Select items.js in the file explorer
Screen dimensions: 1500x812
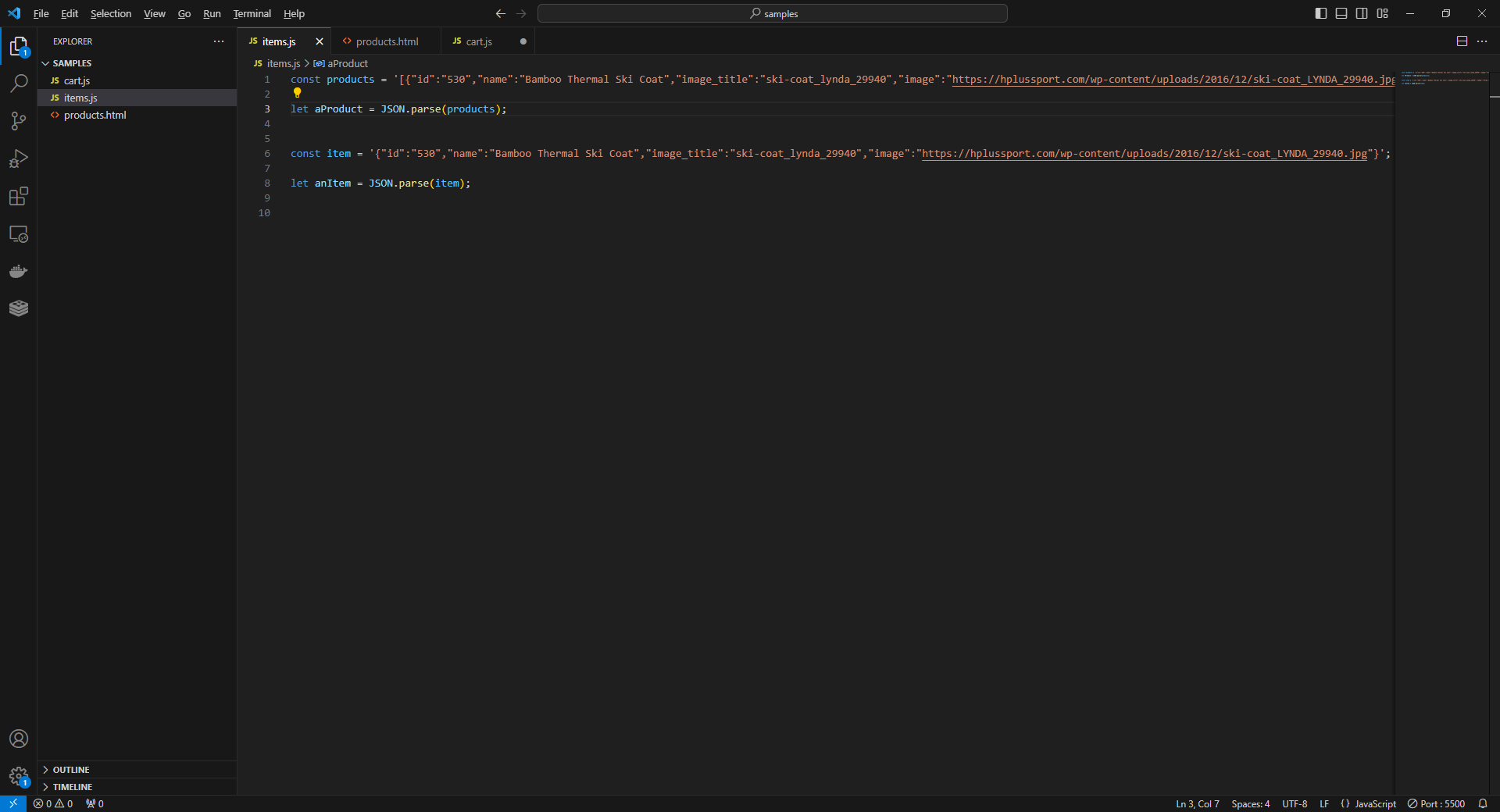pyautogui.click(x=137, y=98)
